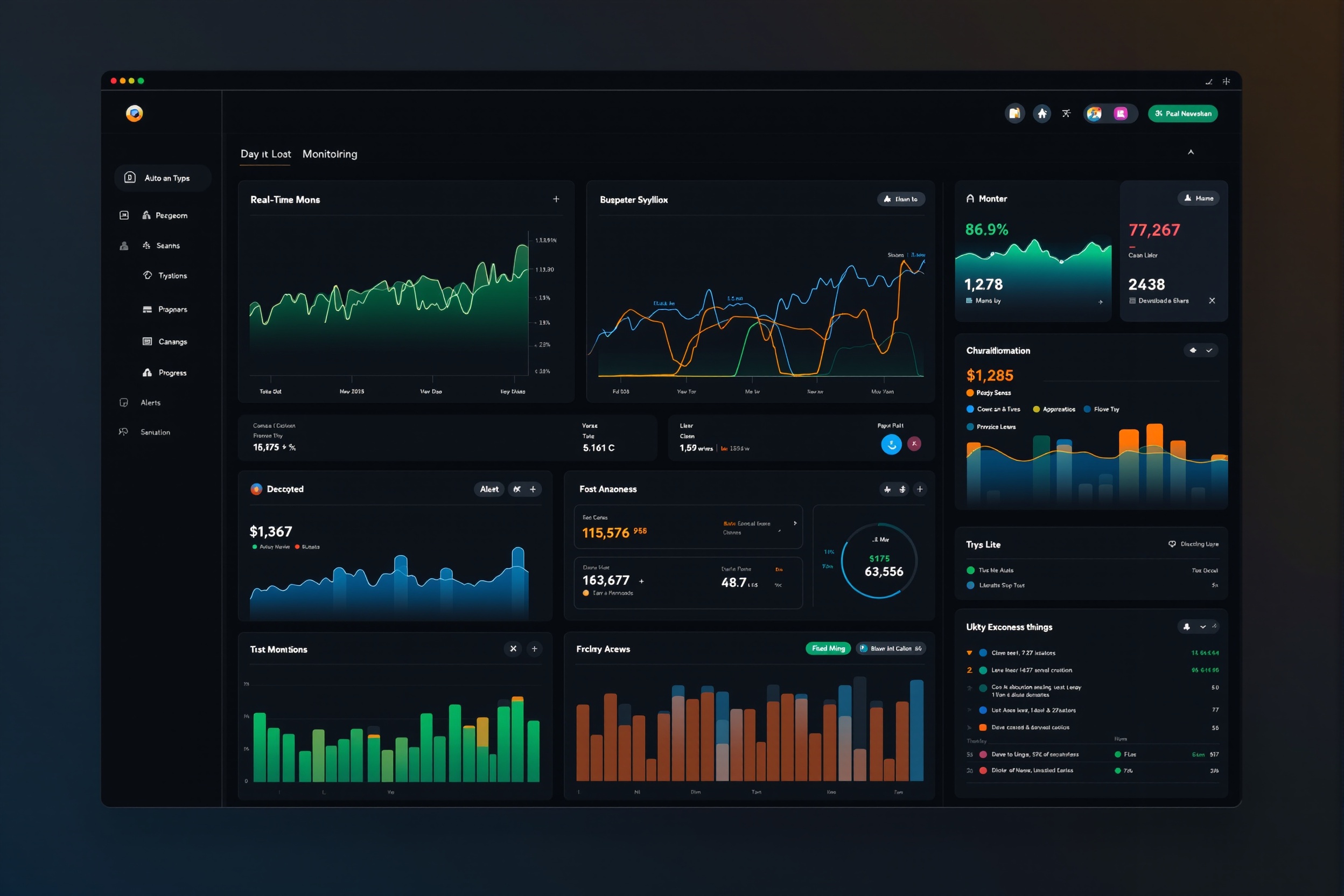Expand the Bavte Eoneal arrow in Fost Anzoness
This screenshot has width=1344, height=896.
pyautogui.click(x=795, y=523)
